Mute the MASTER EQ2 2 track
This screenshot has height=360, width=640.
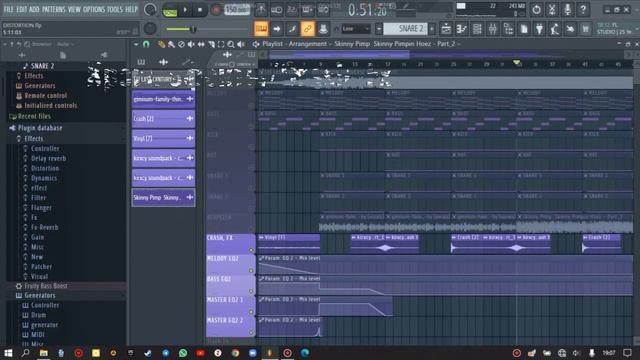click(251, 333)
